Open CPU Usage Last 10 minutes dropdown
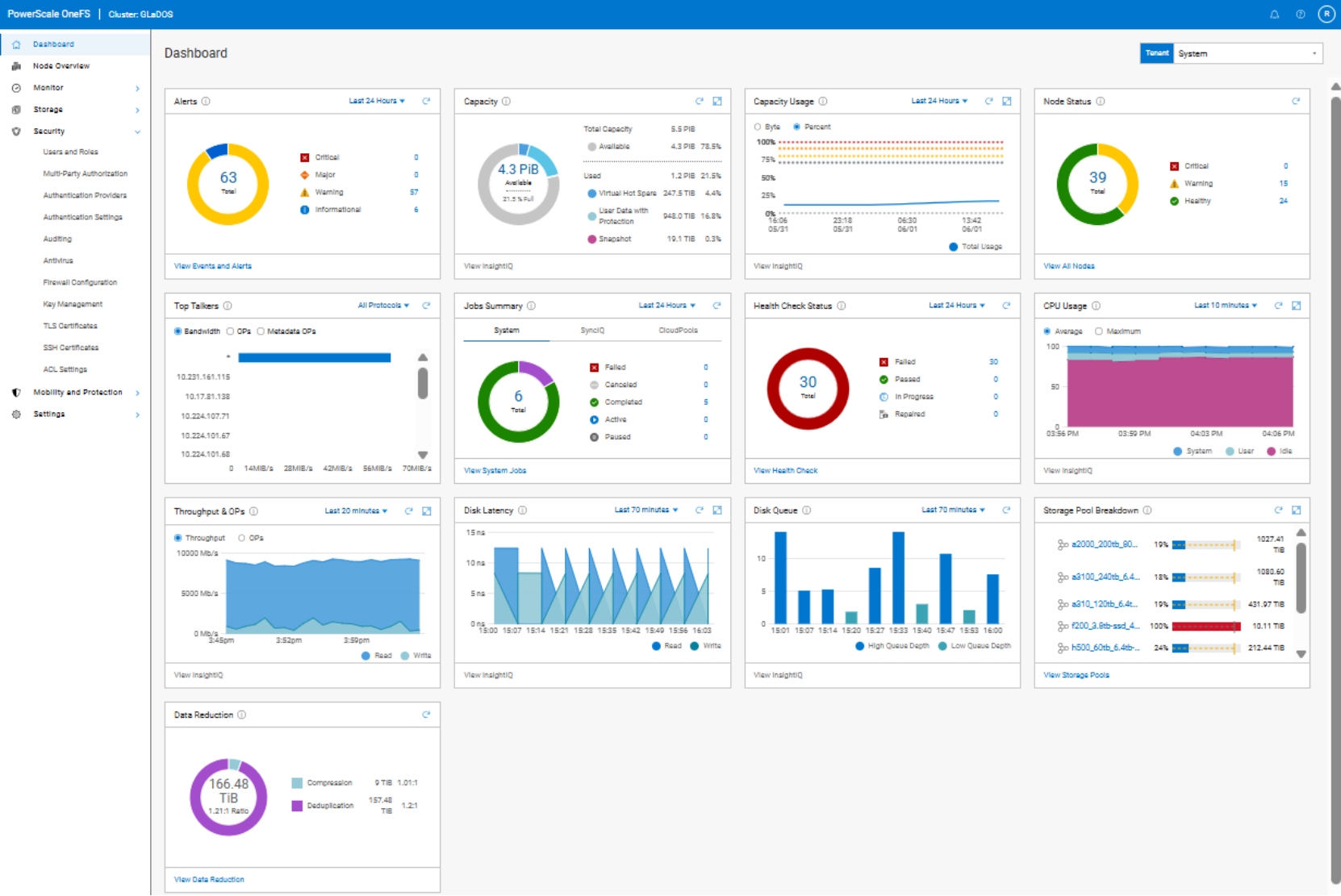This screenshot has height=896, width=1341. point(1226,306)
